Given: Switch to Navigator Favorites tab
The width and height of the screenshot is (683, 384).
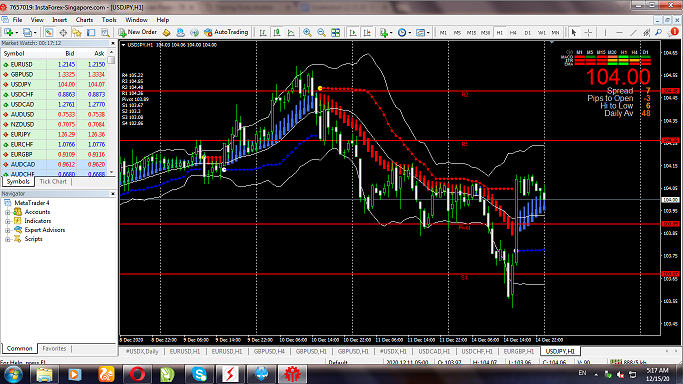Looking at the screenshot, I should tap(54, 348).
